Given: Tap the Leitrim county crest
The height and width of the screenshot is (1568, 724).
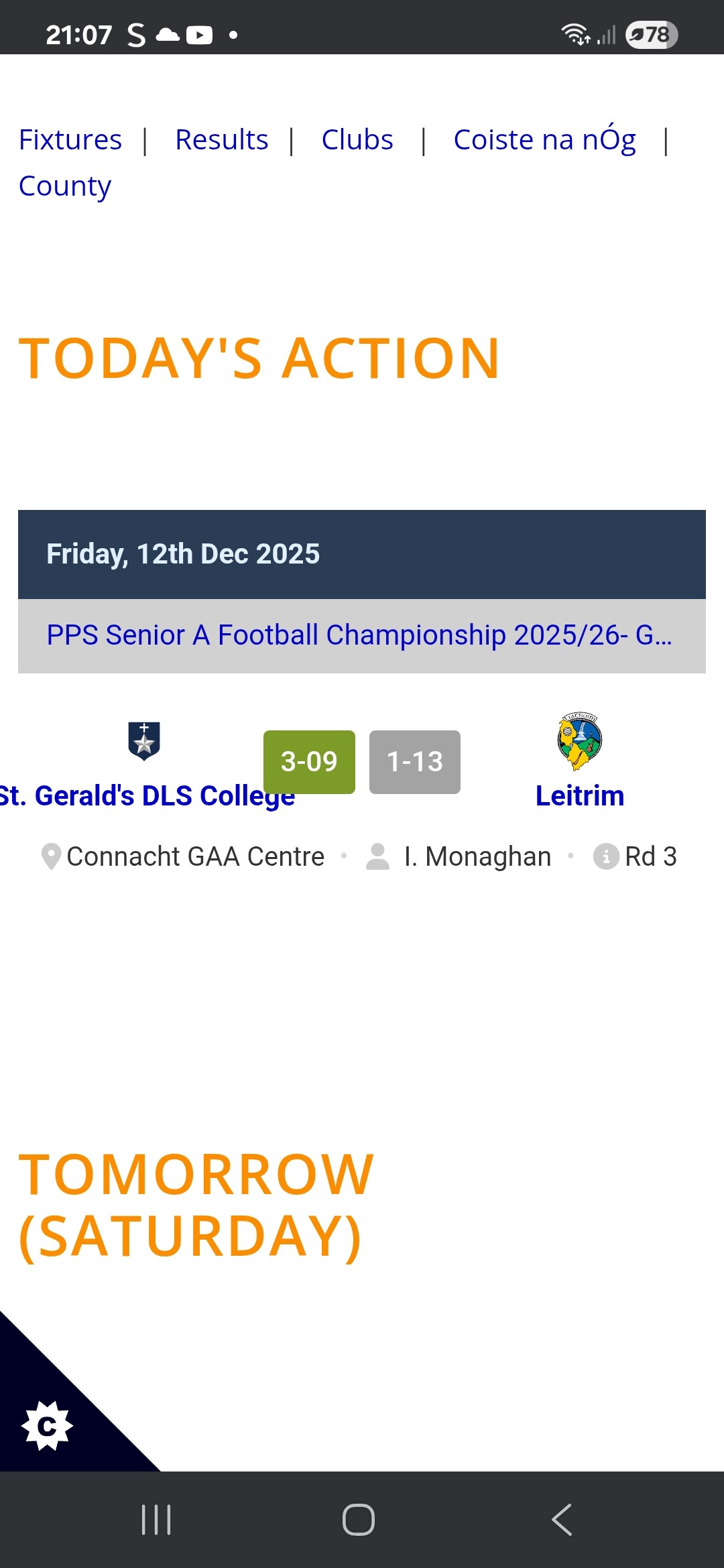Looking at the screenshot, I should (x=580, y=741).
